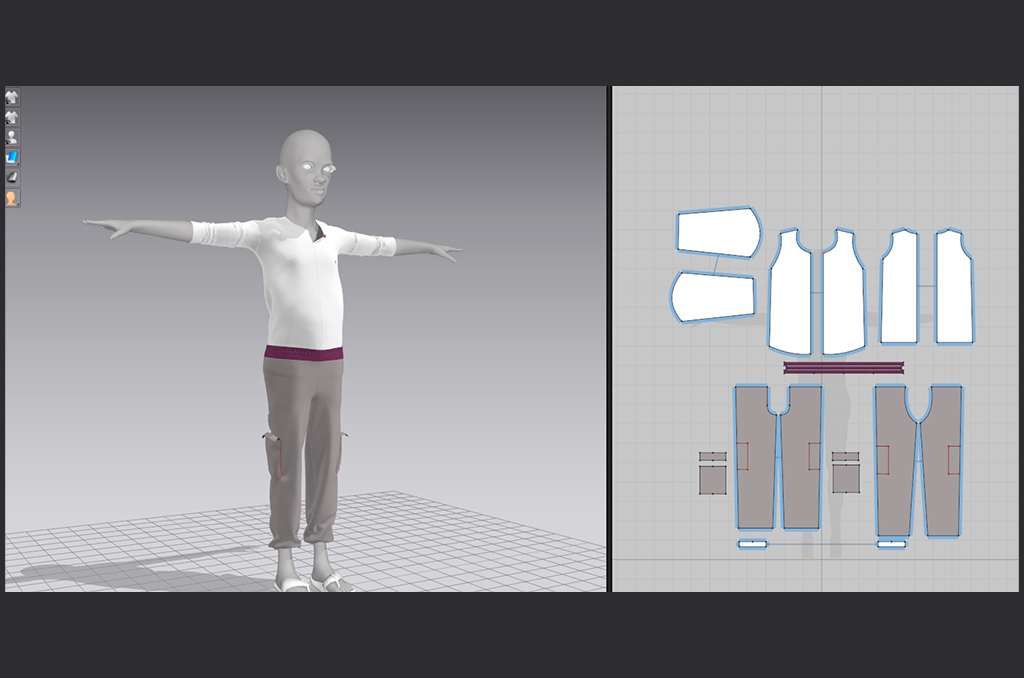The height and width of the screenshot is (678, 1024).
Task: Open the orange avatar head display dropdown
Action: [12, 198]
